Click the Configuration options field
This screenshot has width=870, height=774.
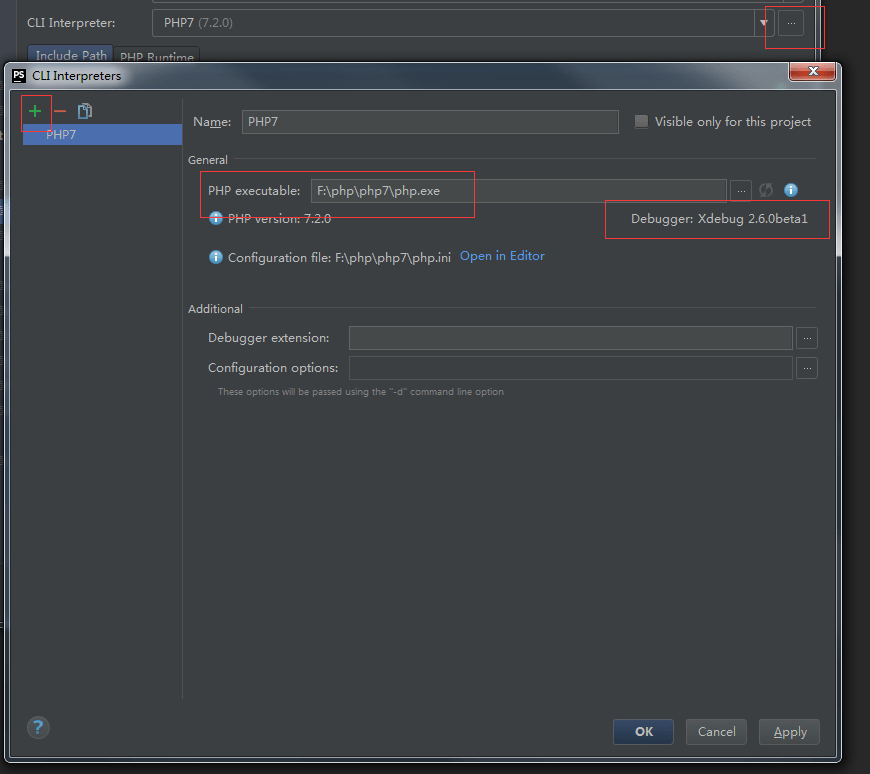click(x=570, y=368)
